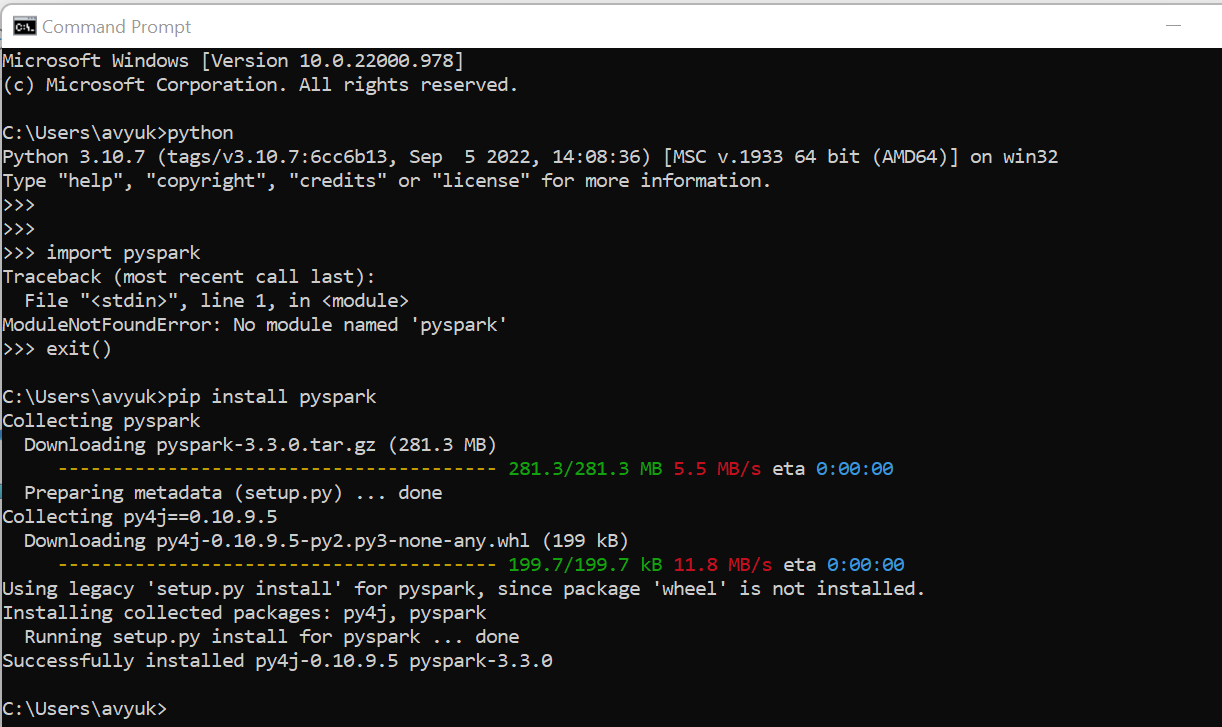Click the 'Traceback (most recent call last)' line

coord(189,277)
